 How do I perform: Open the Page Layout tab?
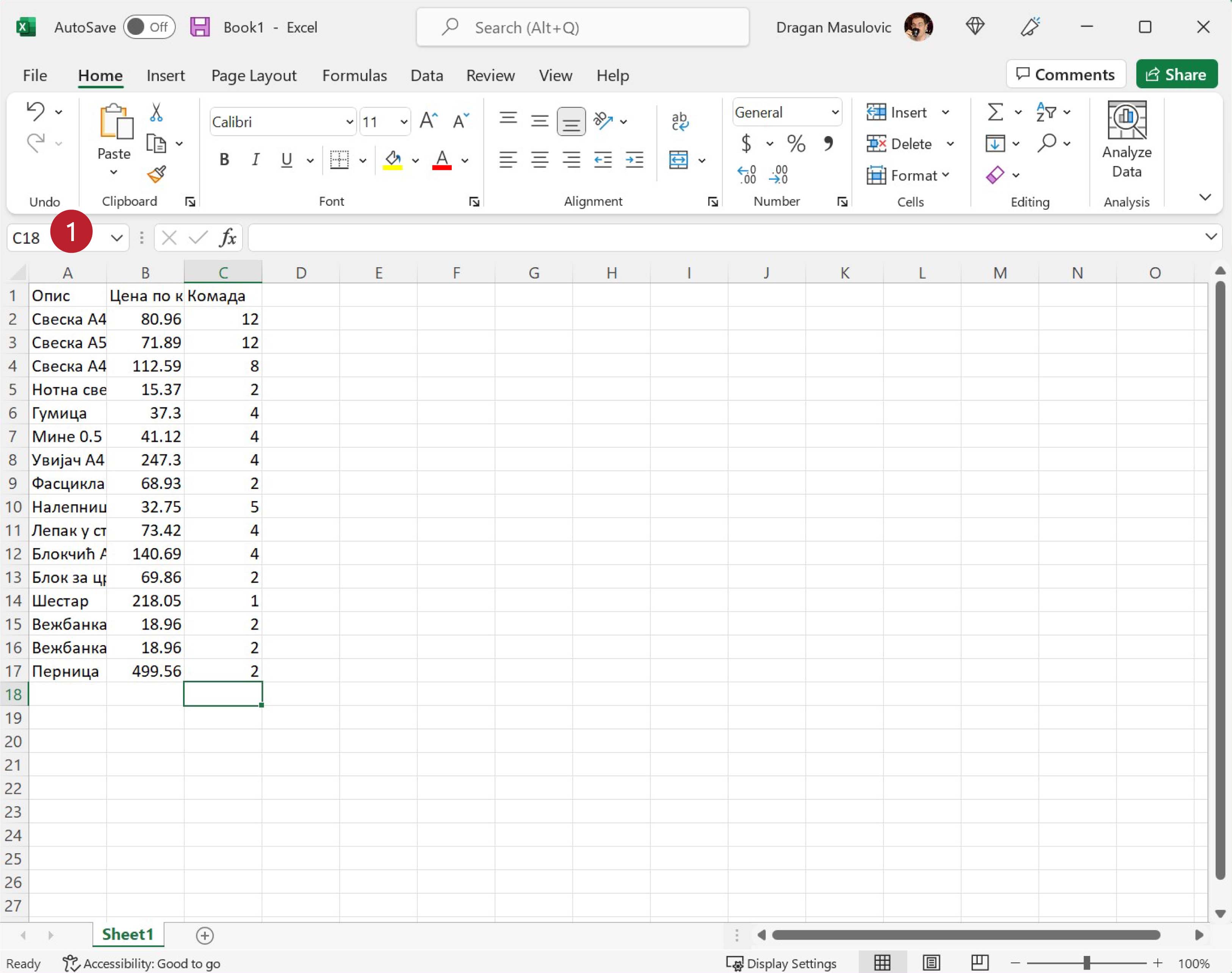point(254,75)
